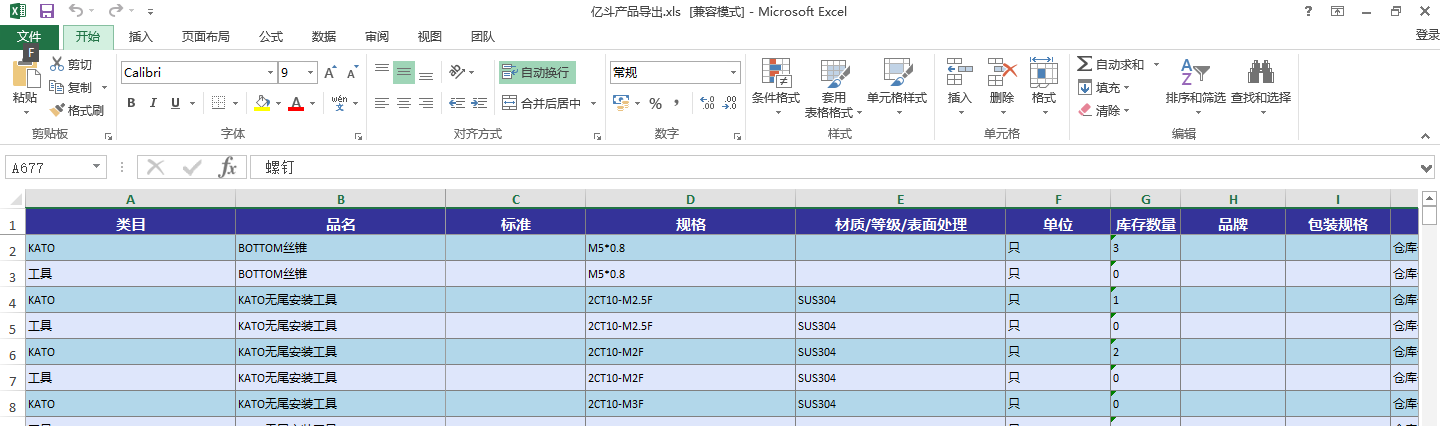The height and width of the screenshot is (426, 1440).
Task: Switch to the 插入 ribbon tab
Action: (x=141, y=37)
